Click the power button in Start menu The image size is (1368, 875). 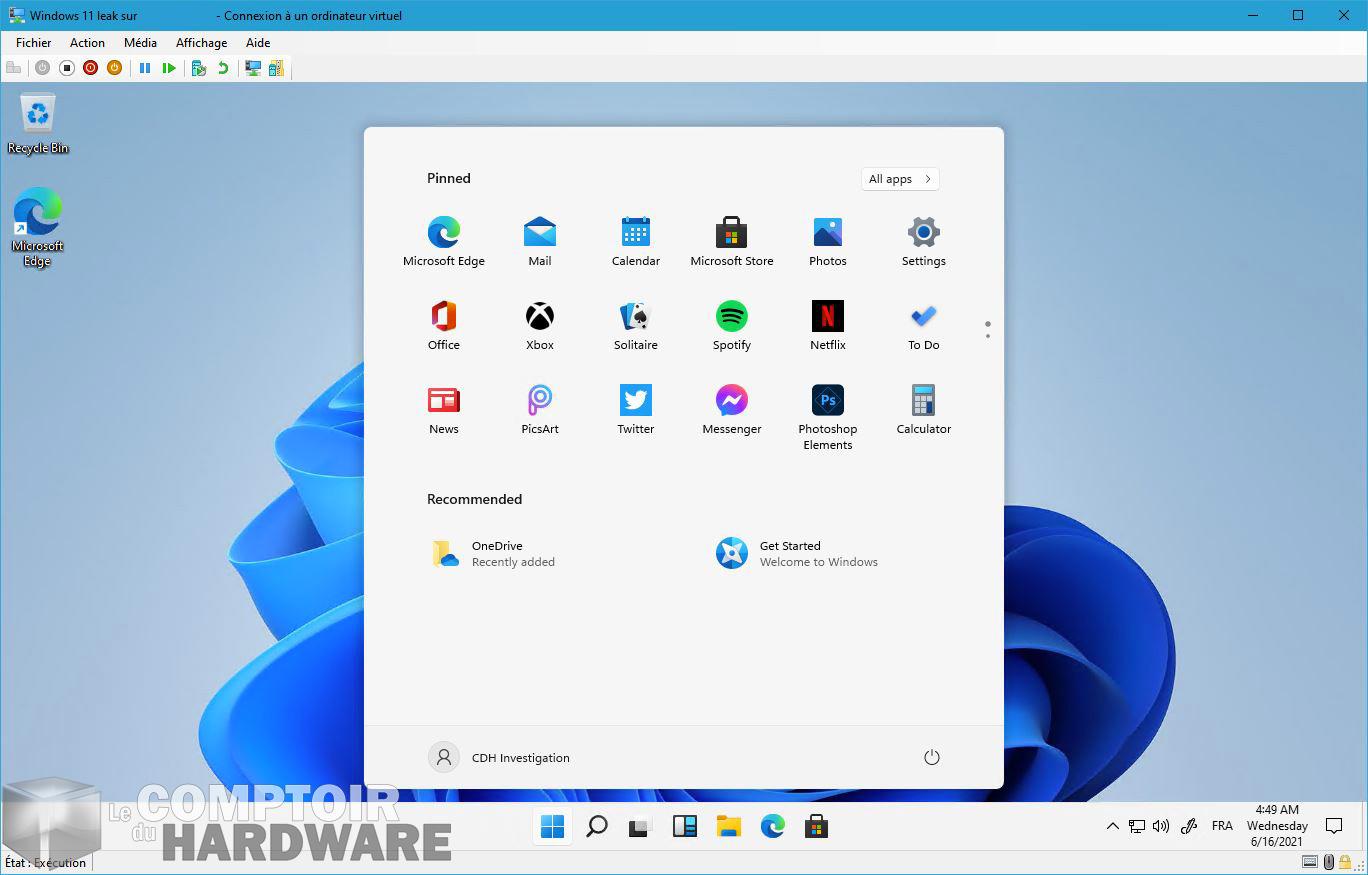[931, 757]
